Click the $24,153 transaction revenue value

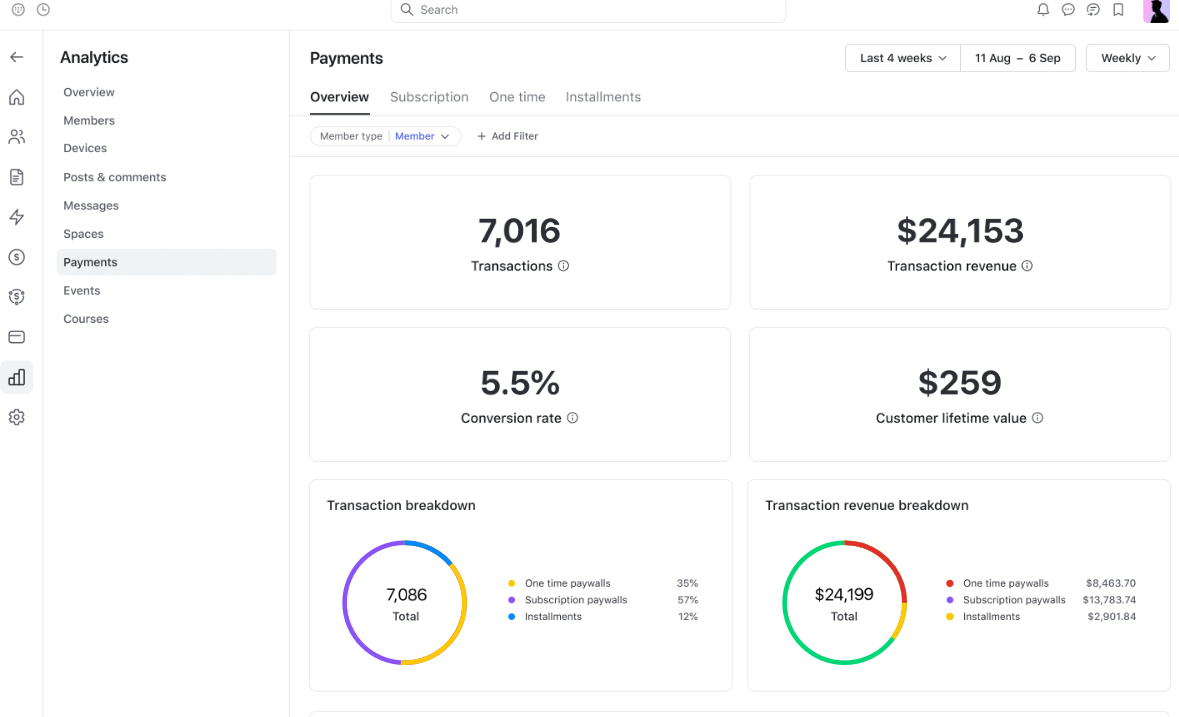(960, 231)
